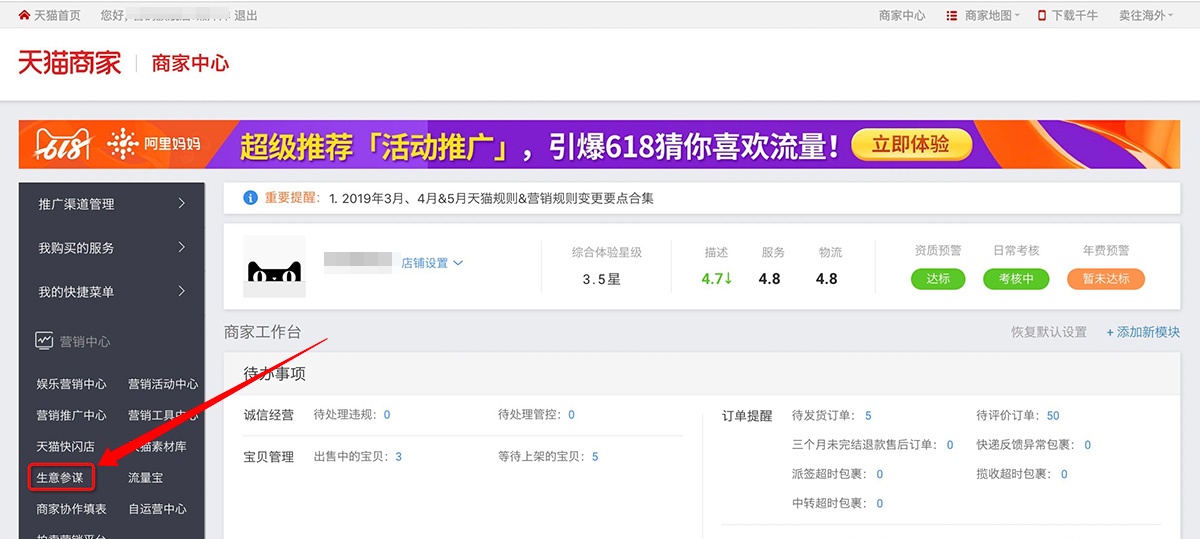Open 商家中心 link in top bar
The image size is (1200, 539).
[x=902, y=15]
